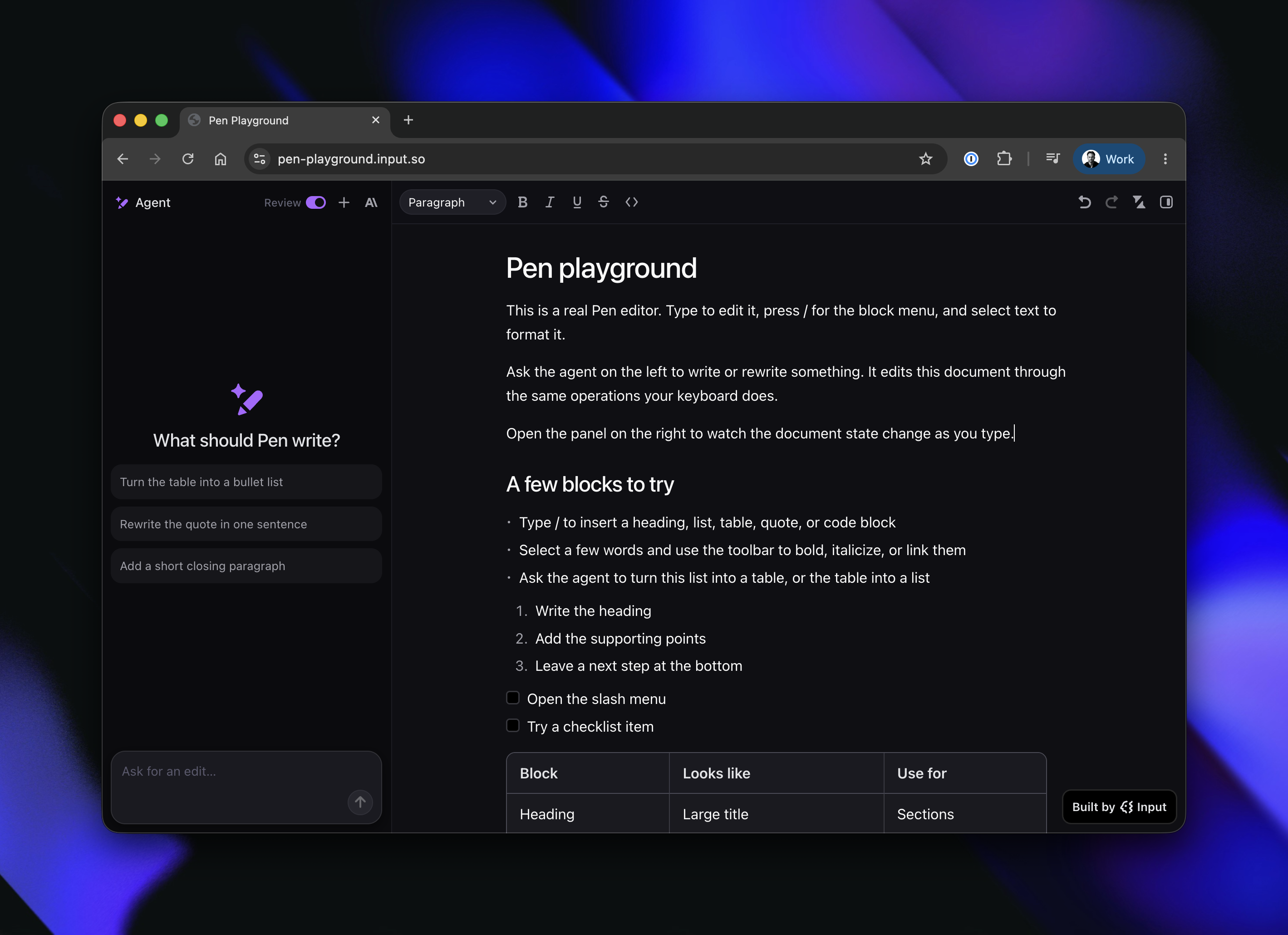
Task: Check the 'Try a checklist item' box
Action: [513, 725]
